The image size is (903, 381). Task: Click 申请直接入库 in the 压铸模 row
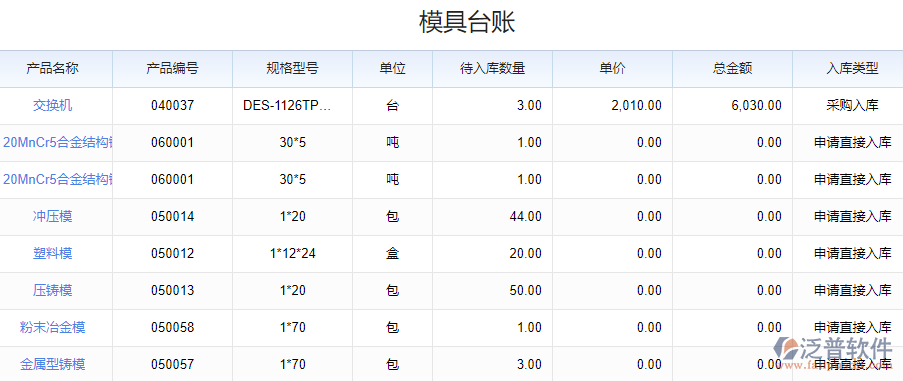click(x=852, y=290)
